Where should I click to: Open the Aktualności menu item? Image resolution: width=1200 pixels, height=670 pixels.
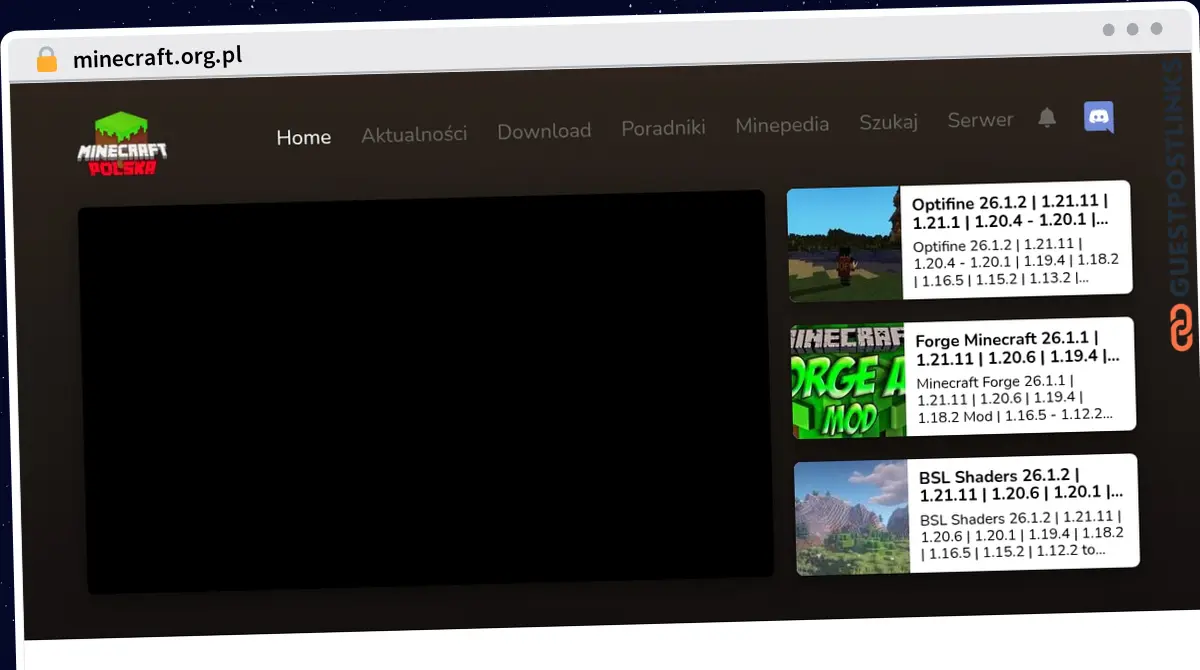414,133
